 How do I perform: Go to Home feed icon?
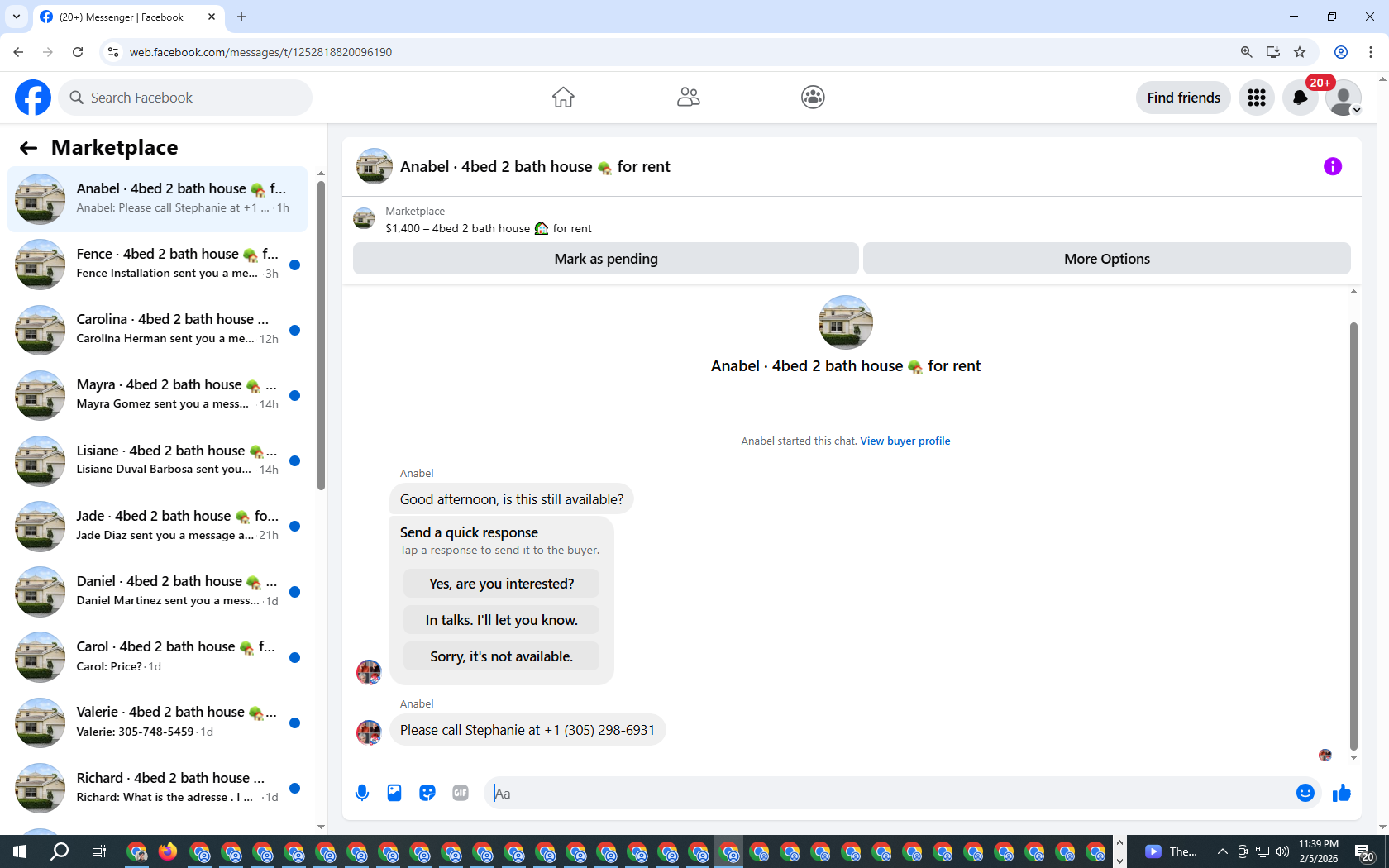coord(563,98)
